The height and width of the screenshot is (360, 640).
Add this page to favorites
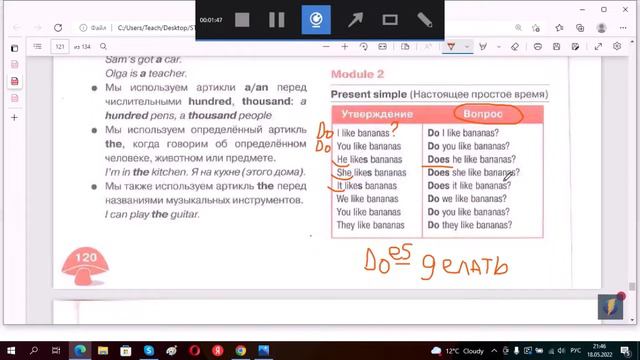(536, 28)
